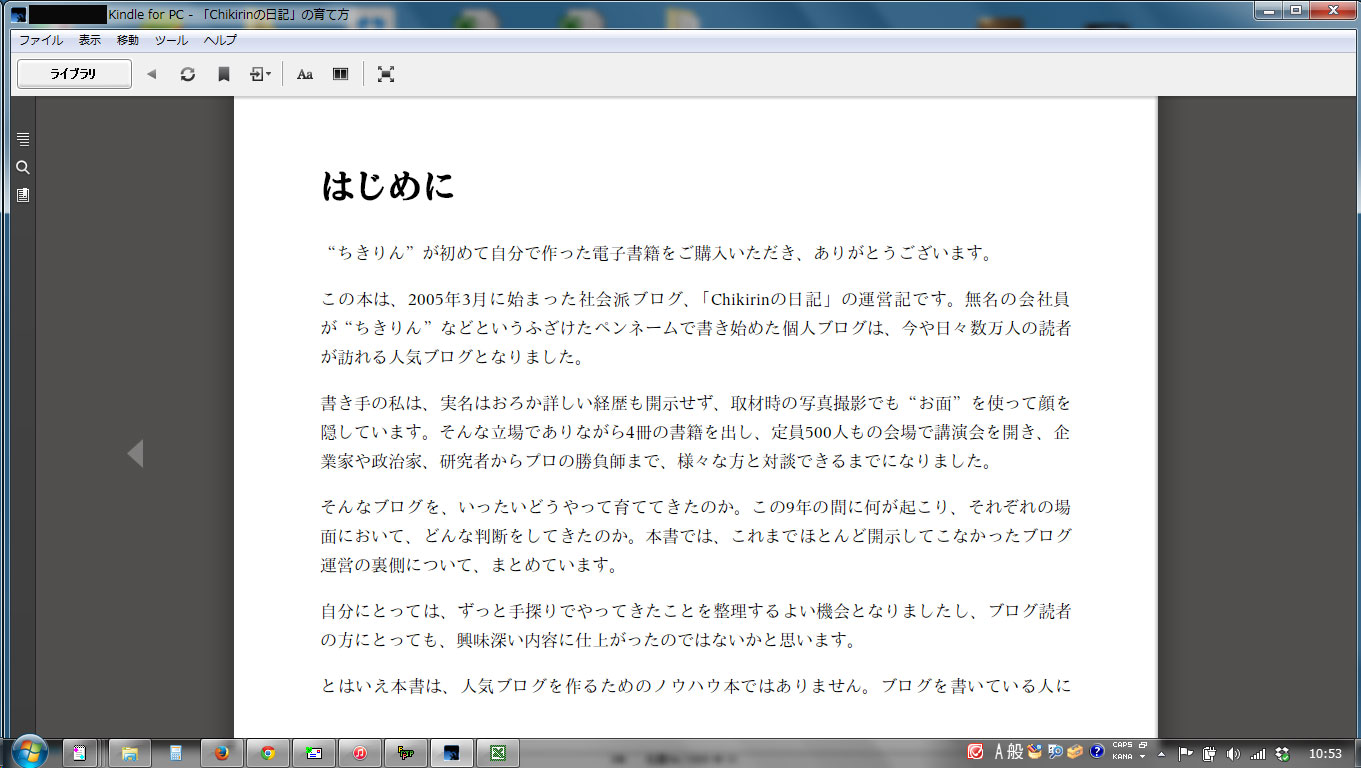
Task: Show table of contents sidebar icon
Action: click(x=23, y=139)
